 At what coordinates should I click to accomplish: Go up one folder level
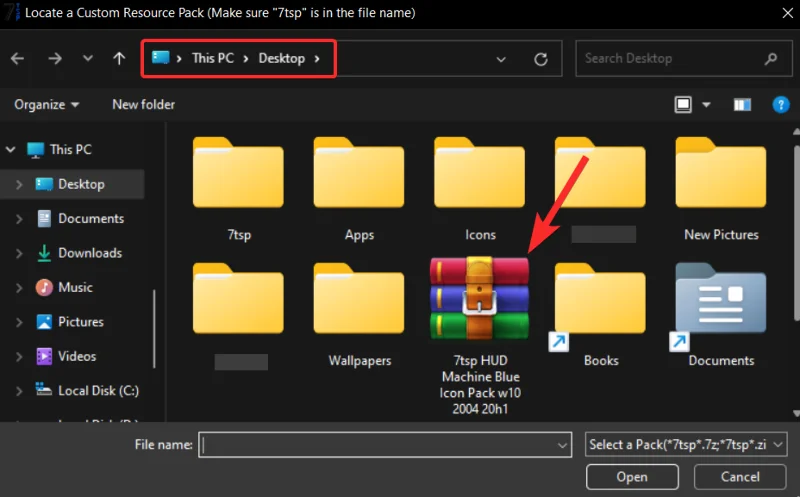pos(119,58)
